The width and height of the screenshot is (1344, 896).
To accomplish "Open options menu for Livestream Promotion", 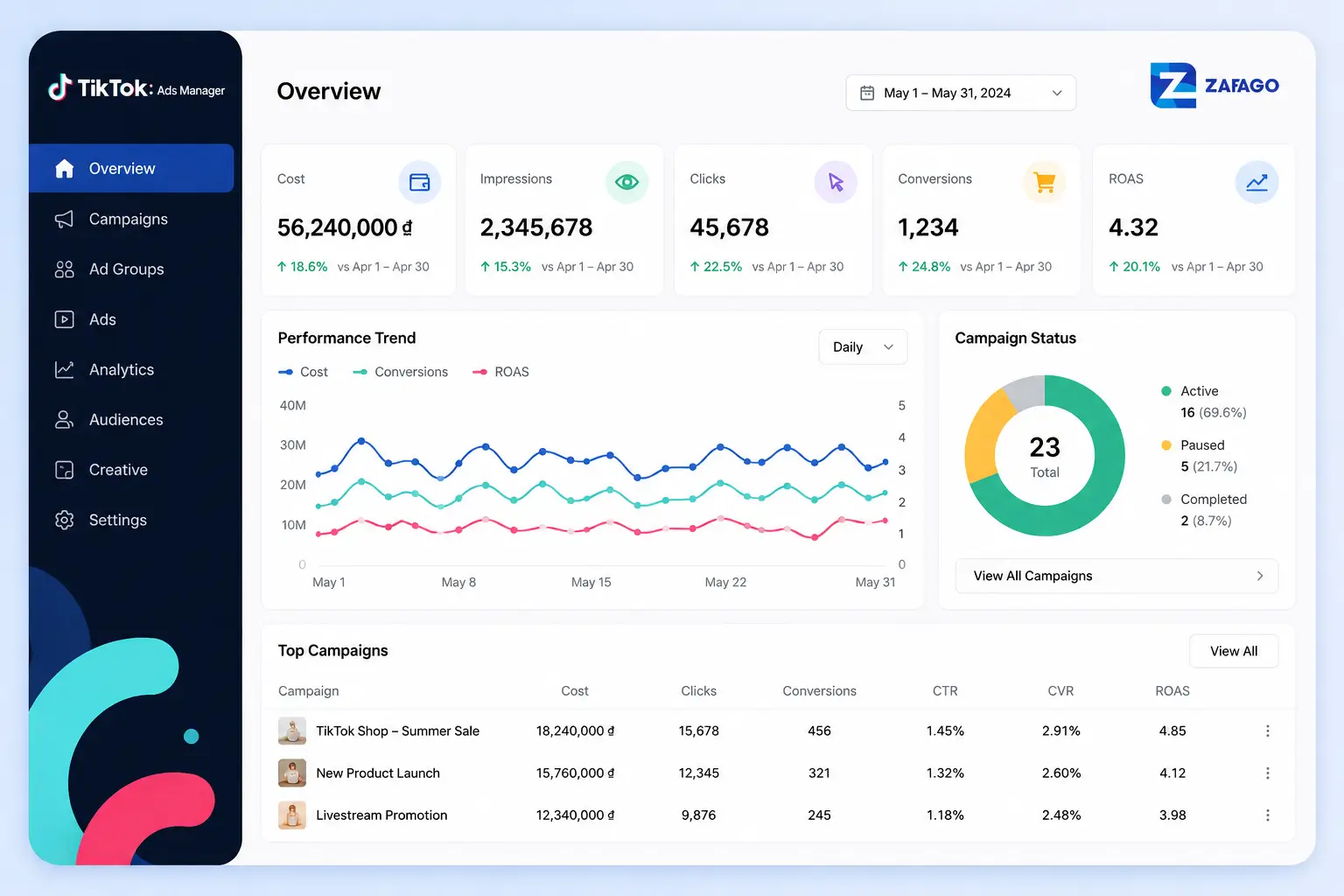I will pos(1268,815).
